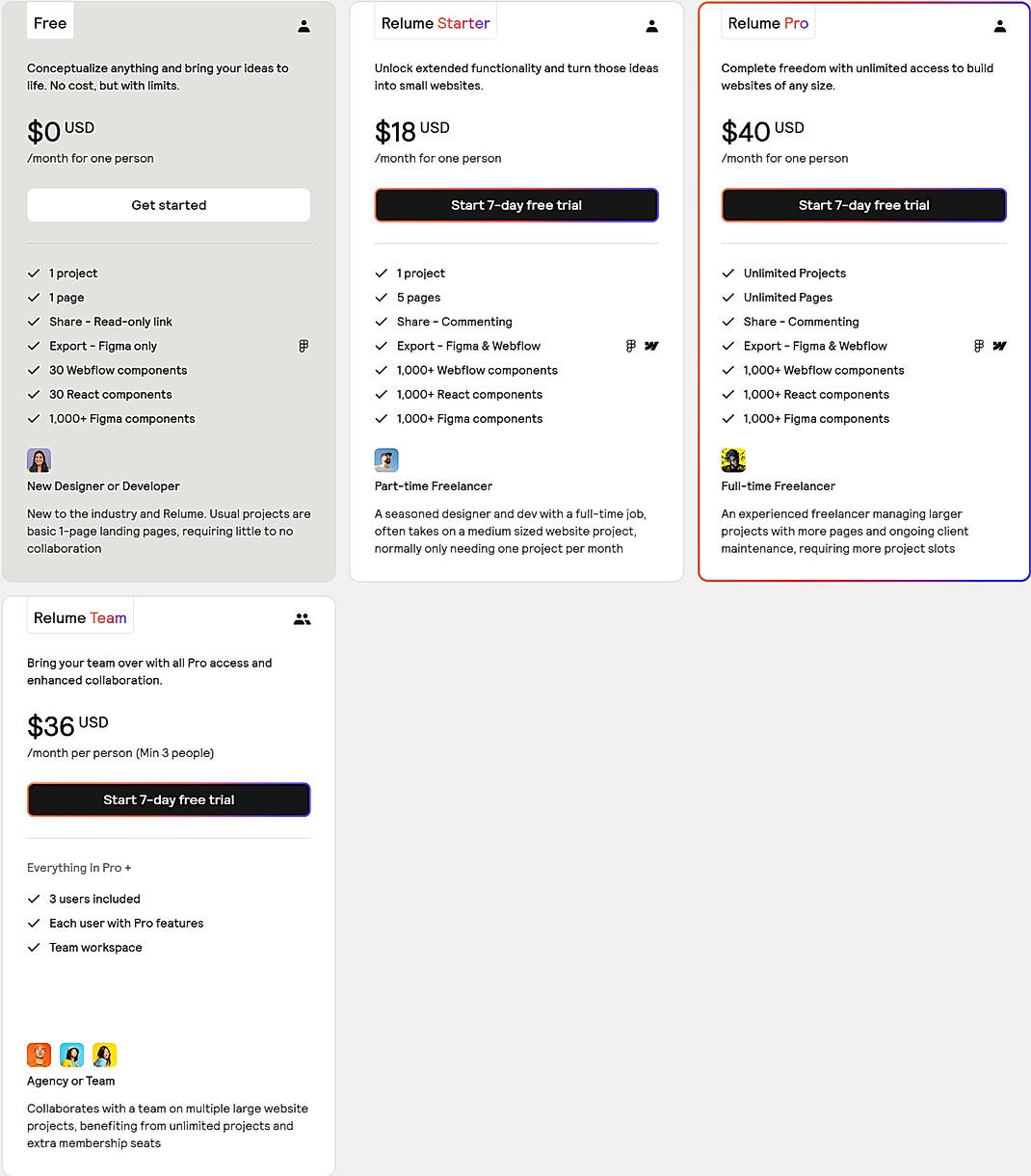
Task: Click the person icon on Relume Pro card
Action: click(999, 27)
